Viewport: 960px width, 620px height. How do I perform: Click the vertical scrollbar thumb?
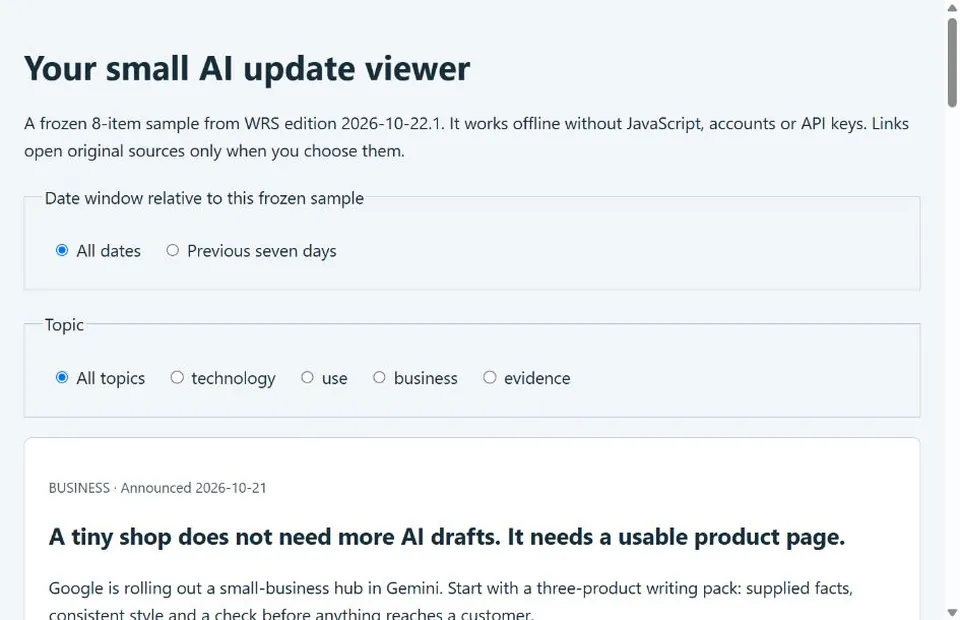point(952,62)
